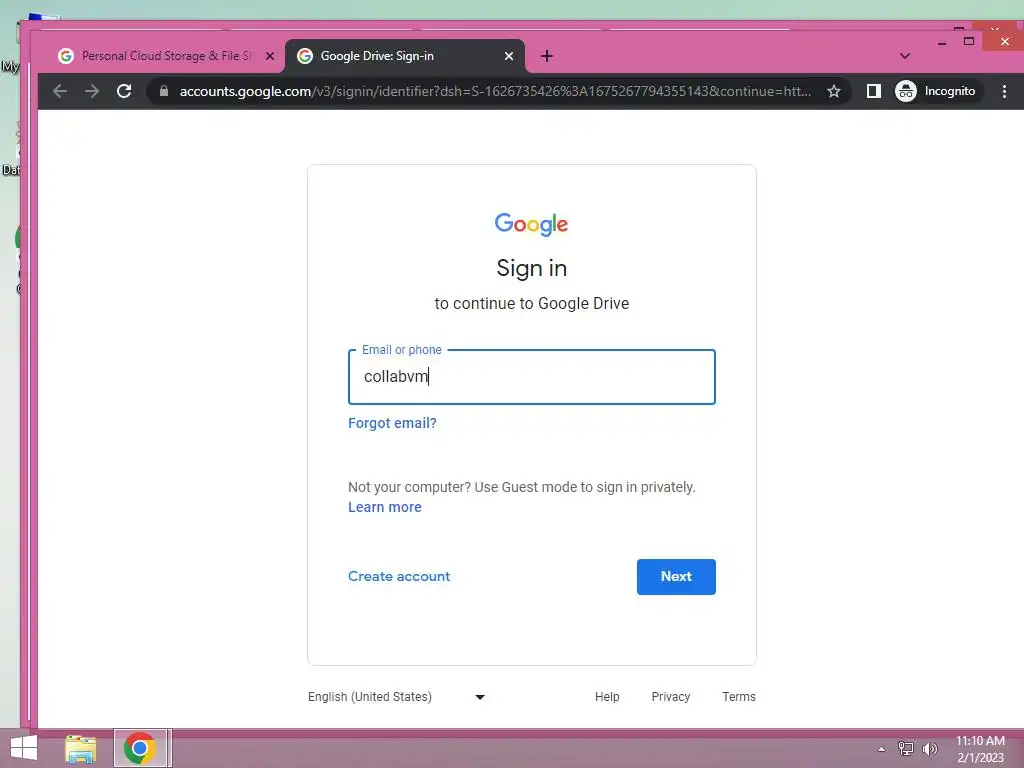The height and width of the screenshot is (768, 1024).
Task: Click the Chrome taskbar icon
Action: tap(140, 749)
